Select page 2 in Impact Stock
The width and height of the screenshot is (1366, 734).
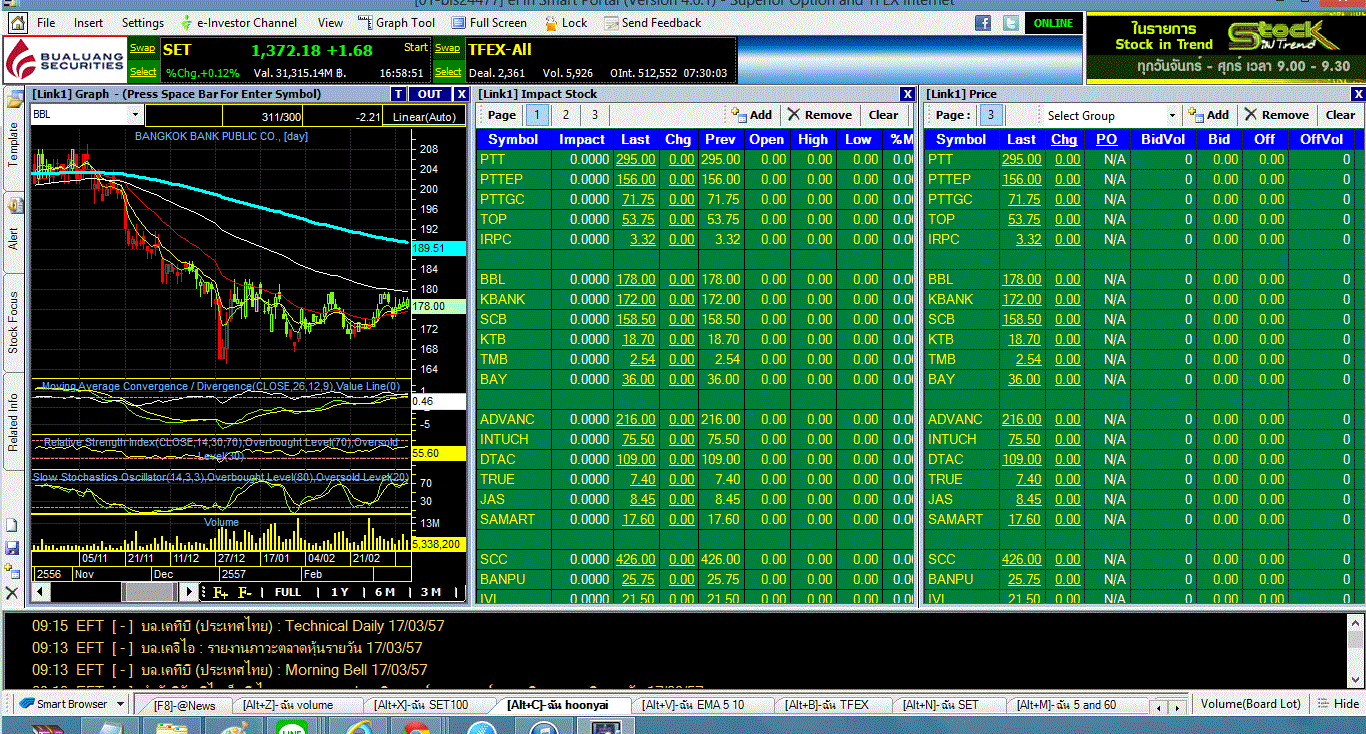coord(565,115)
